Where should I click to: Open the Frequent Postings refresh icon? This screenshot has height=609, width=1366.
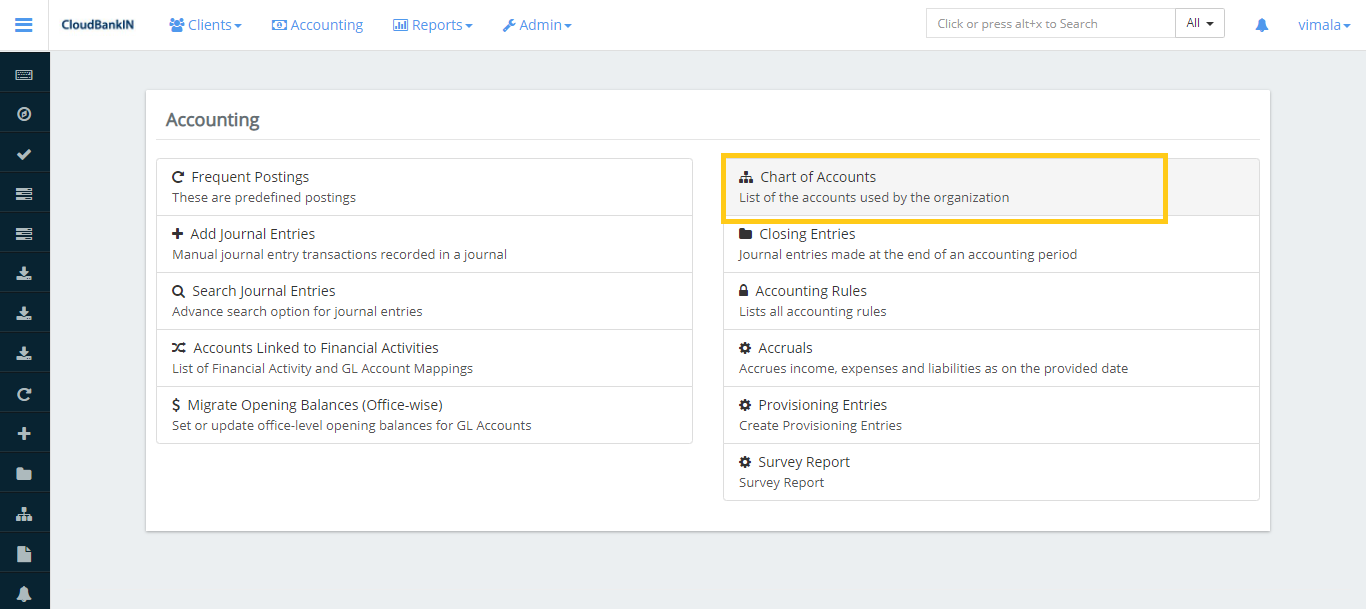click(x=177, y=176)
